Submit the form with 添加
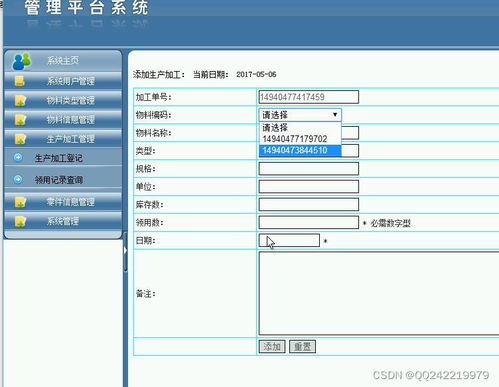This screenshot has height=387, width=499. 272,347
